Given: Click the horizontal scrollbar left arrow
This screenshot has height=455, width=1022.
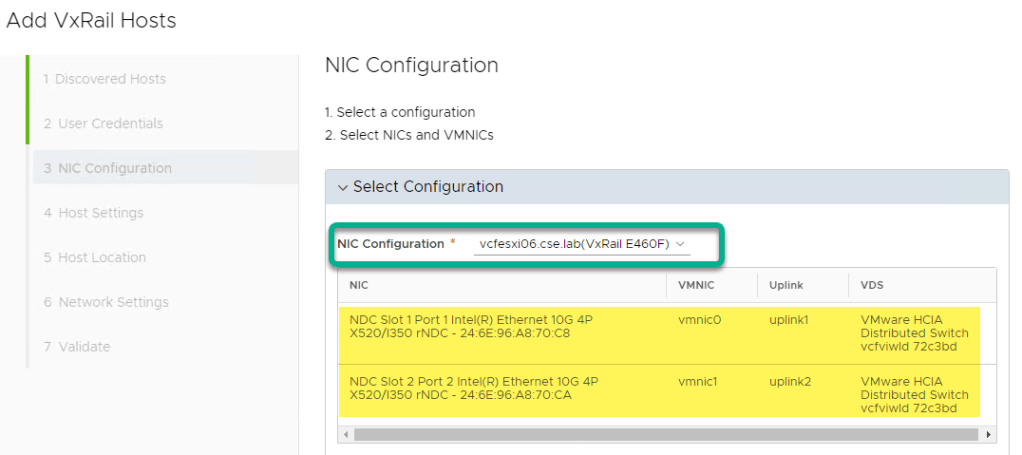Looking at the screenshot, I should click(x=346, y=435).
